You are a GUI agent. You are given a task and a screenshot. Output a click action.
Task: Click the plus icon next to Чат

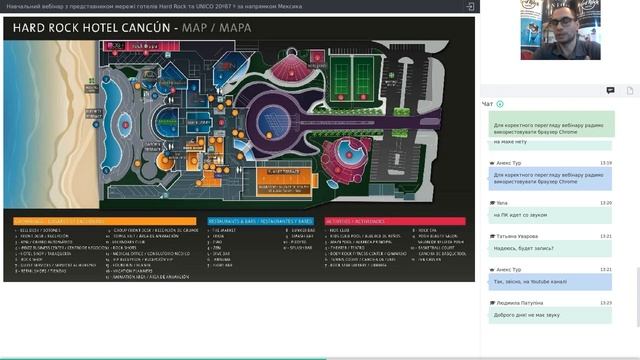point(500,104)
